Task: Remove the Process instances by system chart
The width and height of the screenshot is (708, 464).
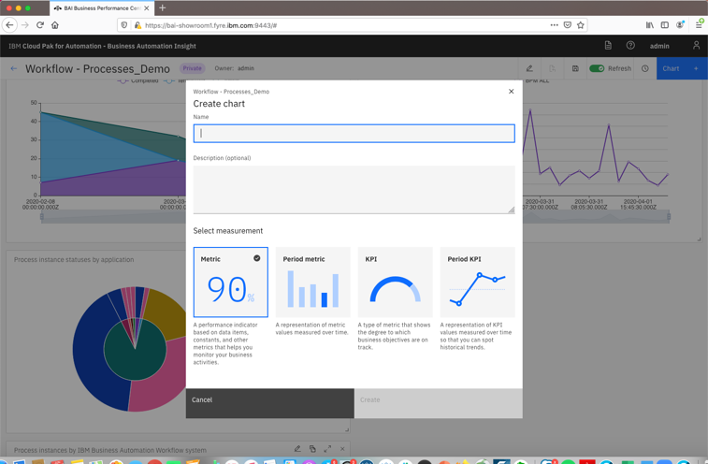Action: tap(342, 449)
